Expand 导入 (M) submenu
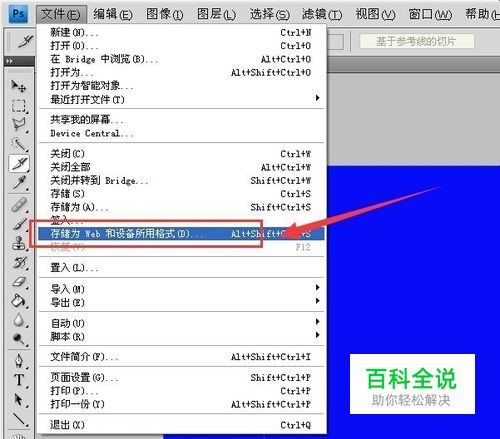This screenshot has width=500, height=439. [x=181, y=289]
